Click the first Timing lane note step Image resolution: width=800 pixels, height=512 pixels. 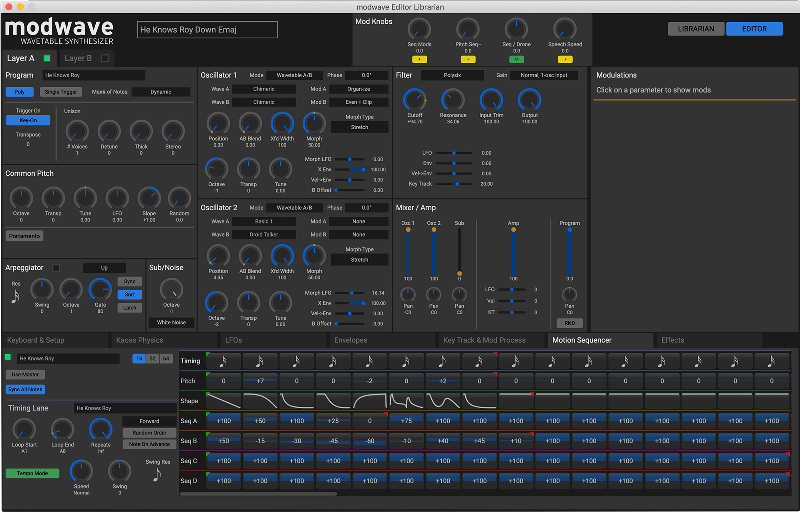[x=224, y=361]
